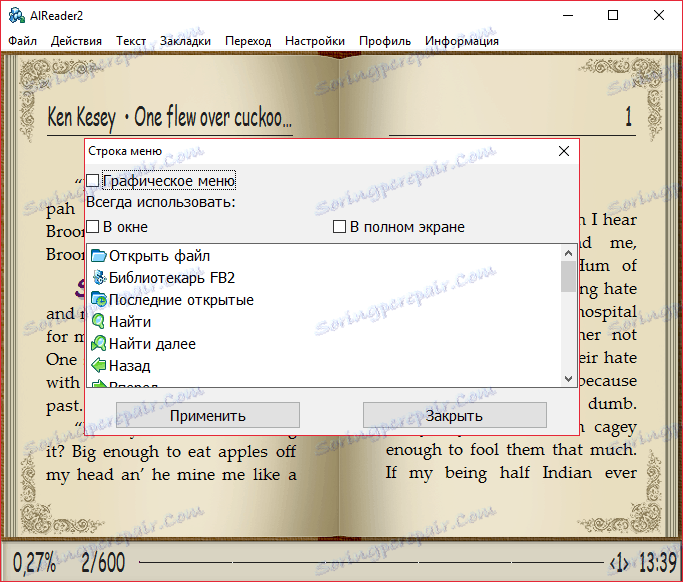Click the Найти далее search-next icon
This screenshot has height=582, width=683.
[x=98, y=344]
